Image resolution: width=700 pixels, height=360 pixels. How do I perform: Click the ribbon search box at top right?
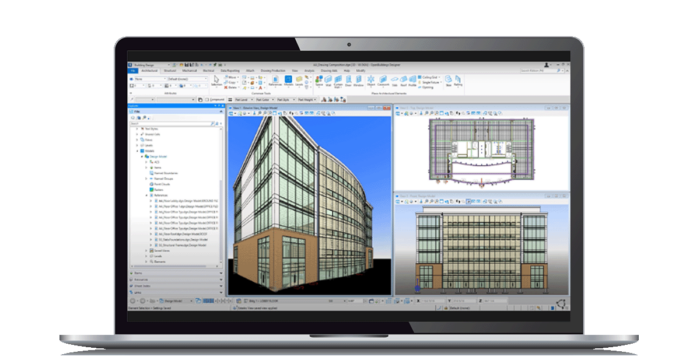541,71
